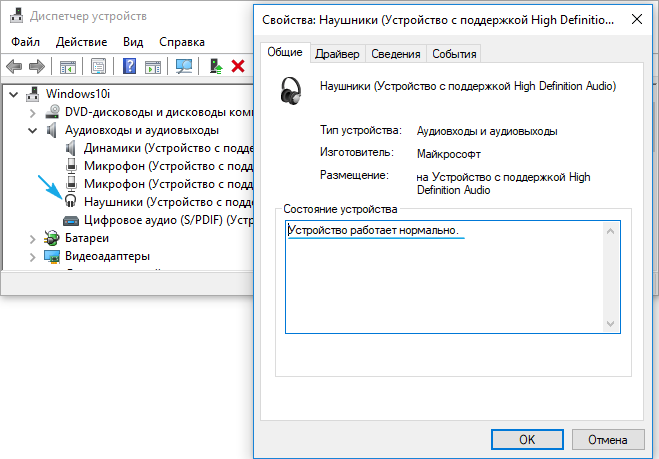Expand the Видеоадаптеры category
Viewport: 659px width, 459px height.
(x=31, y=257)
